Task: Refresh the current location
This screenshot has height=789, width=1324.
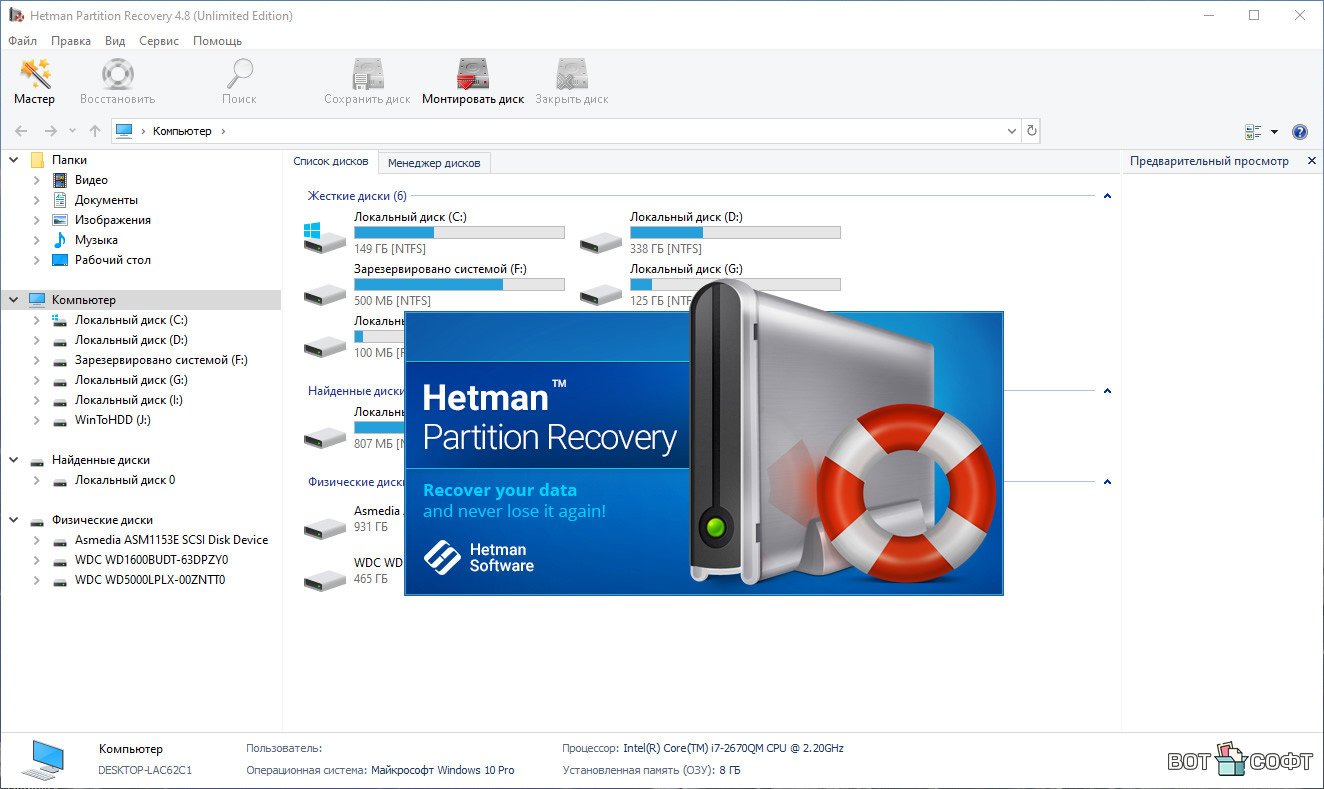Action: 1032,131
